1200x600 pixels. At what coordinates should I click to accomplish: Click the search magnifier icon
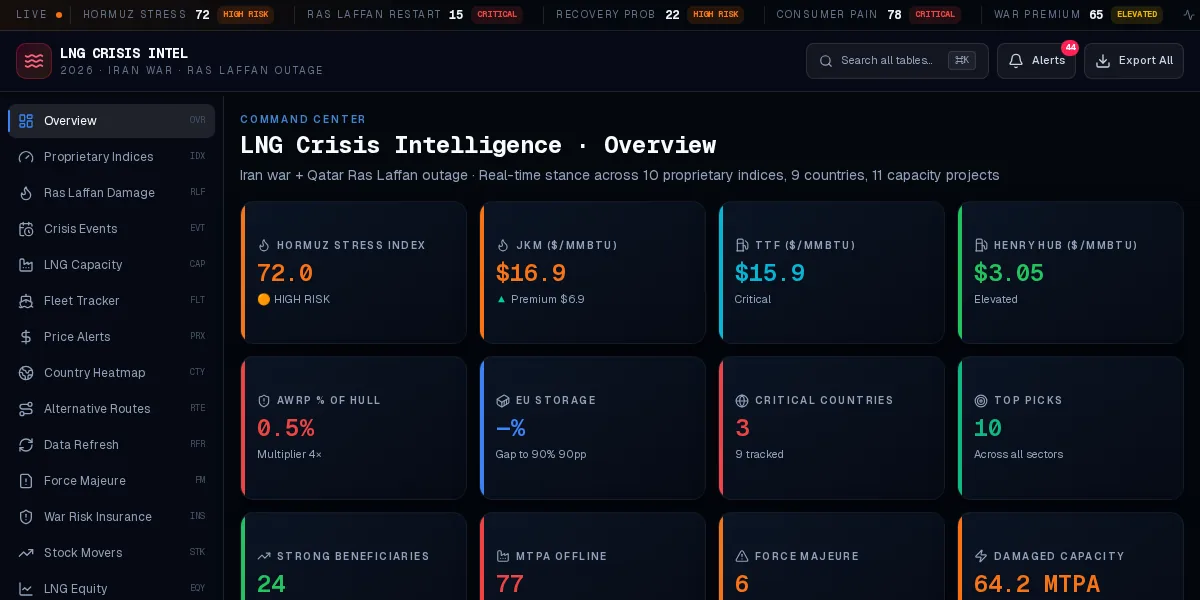point(826,61)
